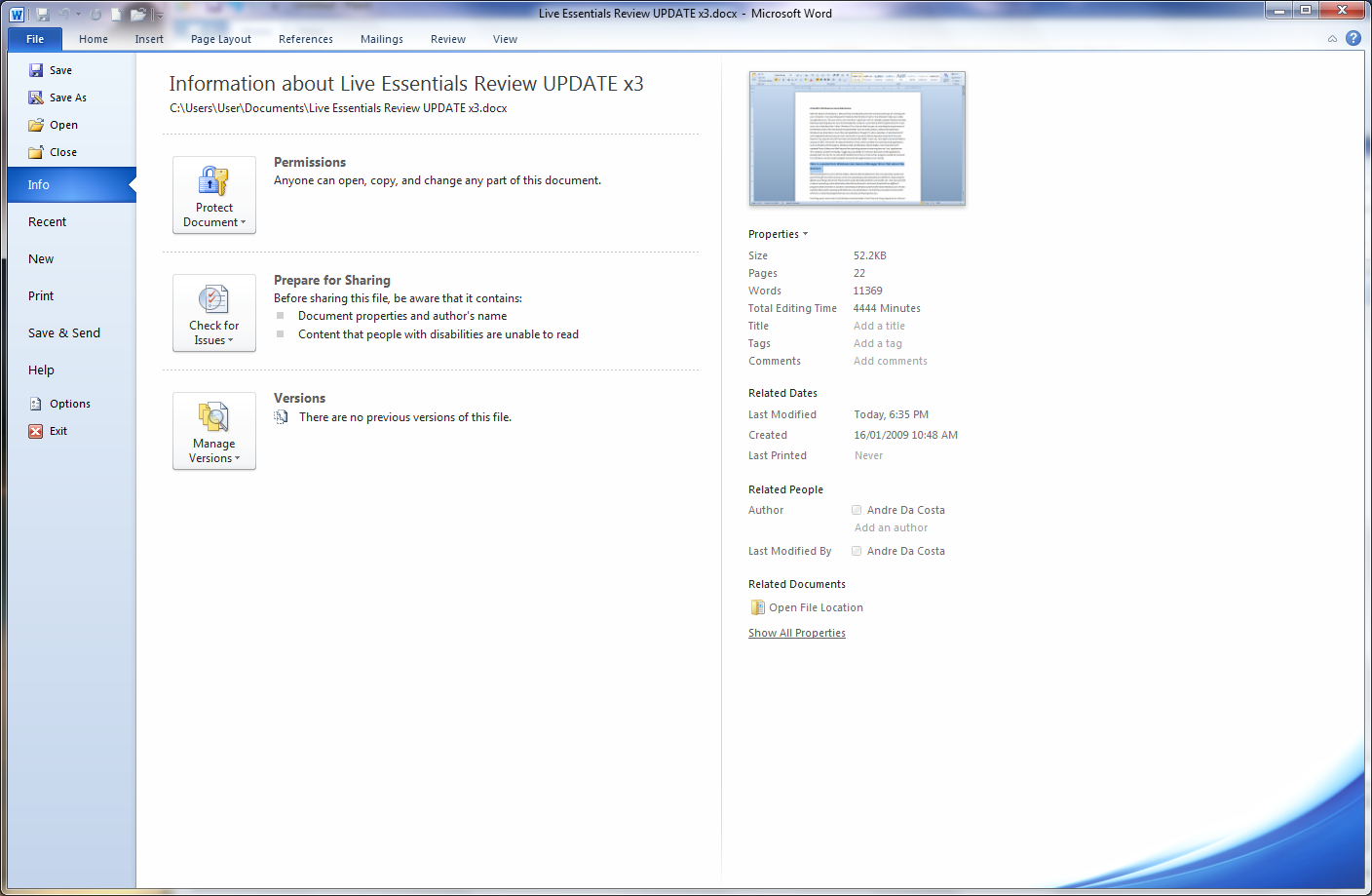The width and height of the screenshot is (1372, 896).
Task: Expand the Manage Versions dropdown
Action: tap(214, 431)
